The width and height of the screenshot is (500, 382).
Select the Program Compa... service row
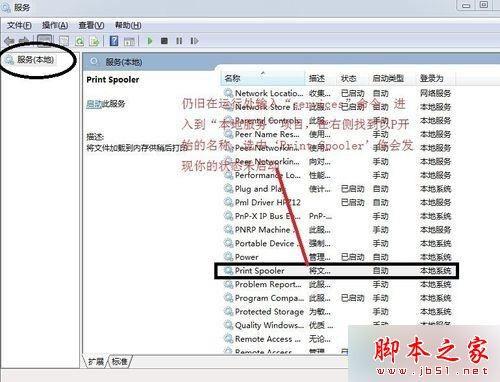click(x=338, y=298)
